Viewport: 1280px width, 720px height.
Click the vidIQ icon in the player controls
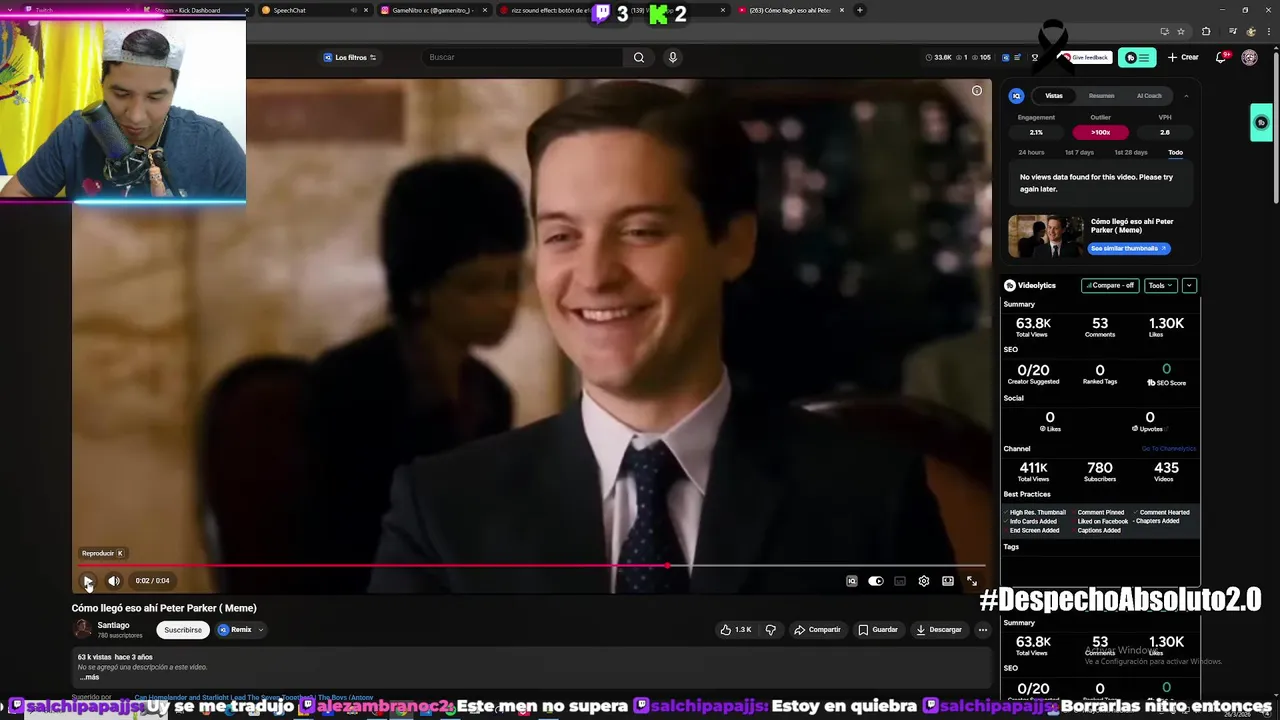tap(852, 581)
